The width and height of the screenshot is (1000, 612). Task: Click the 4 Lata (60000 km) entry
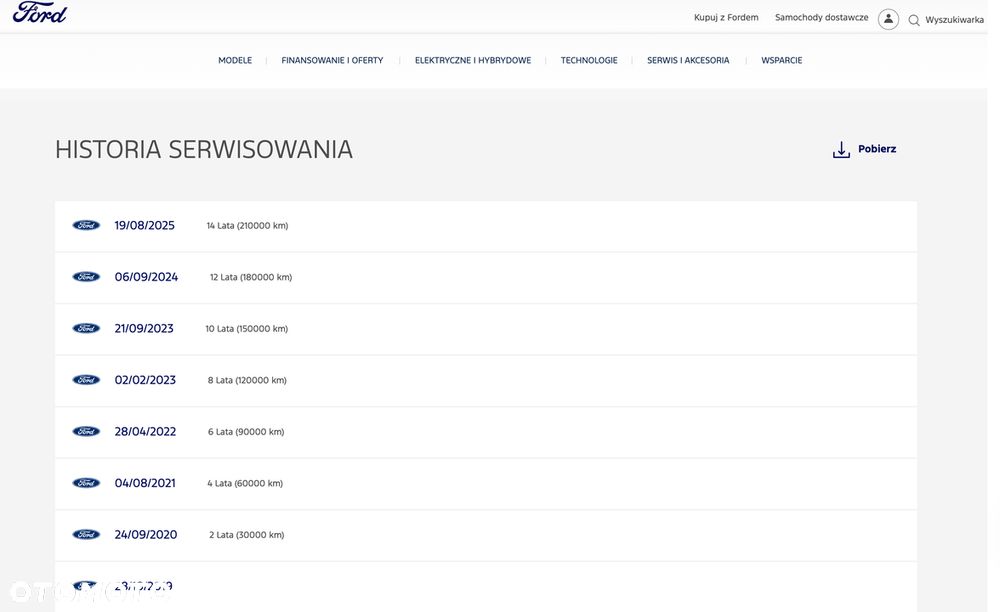click(245, 484)
